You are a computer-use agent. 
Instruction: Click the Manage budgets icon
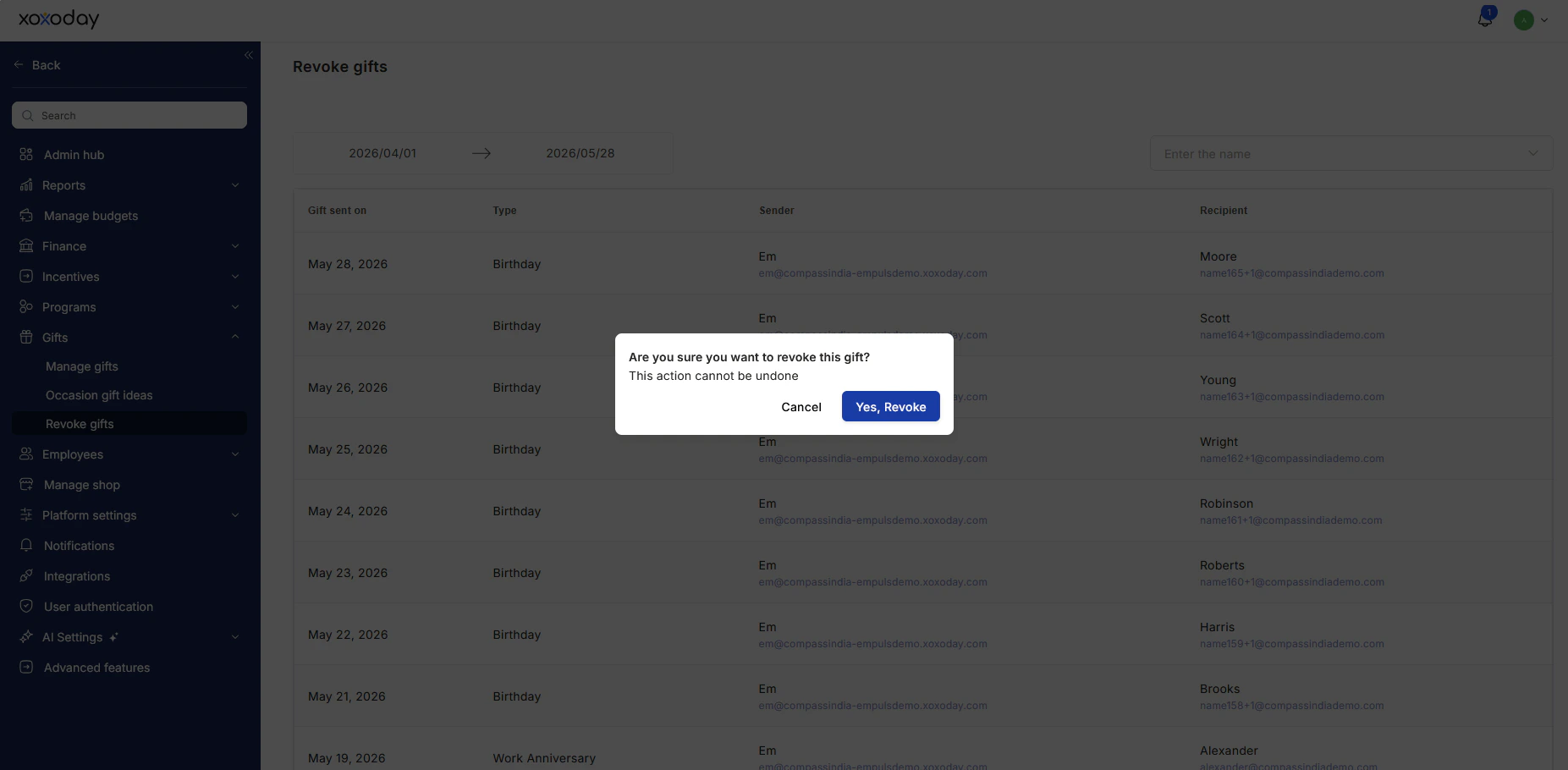pyautogui.click(x=26, y=215)
